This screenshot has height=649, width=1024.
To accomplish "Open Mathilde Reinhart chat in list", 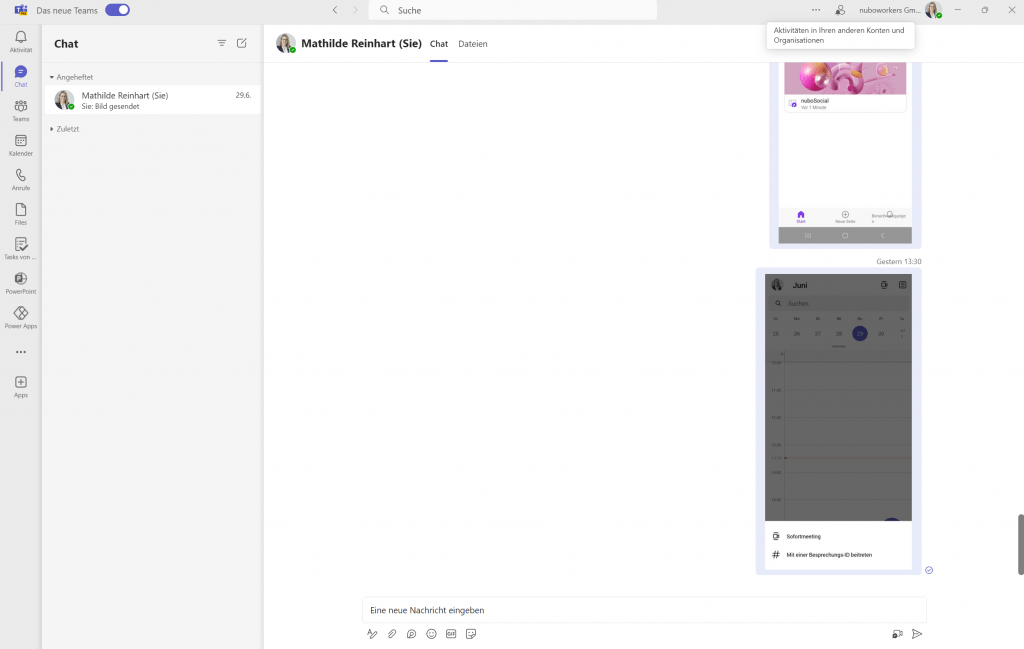I will (x=152, y=100).
